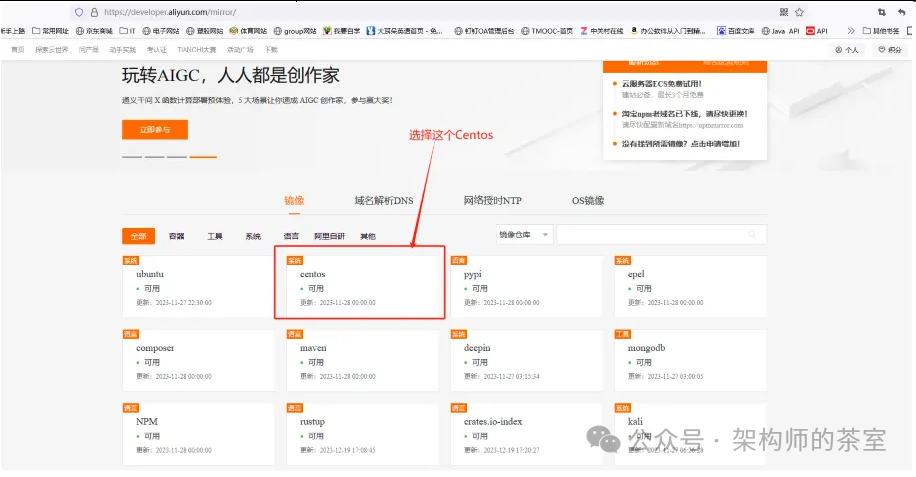Open the composer mirror card
The width and height of the screenshot is (916, 477).
(x=198, y=360)
